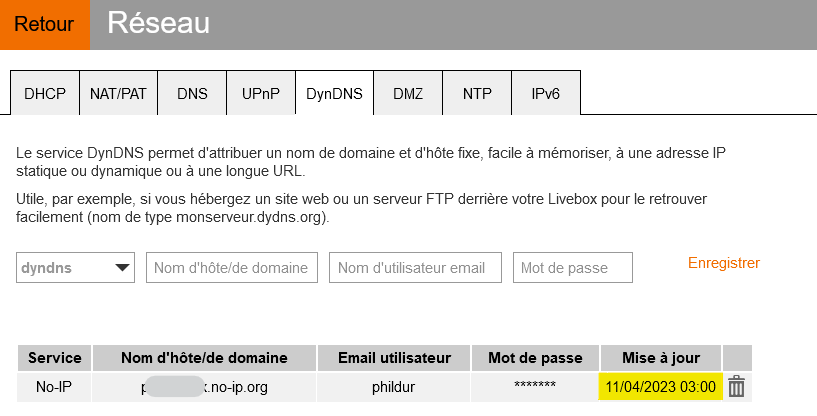Click the DynDNS tab

[335, 94]
